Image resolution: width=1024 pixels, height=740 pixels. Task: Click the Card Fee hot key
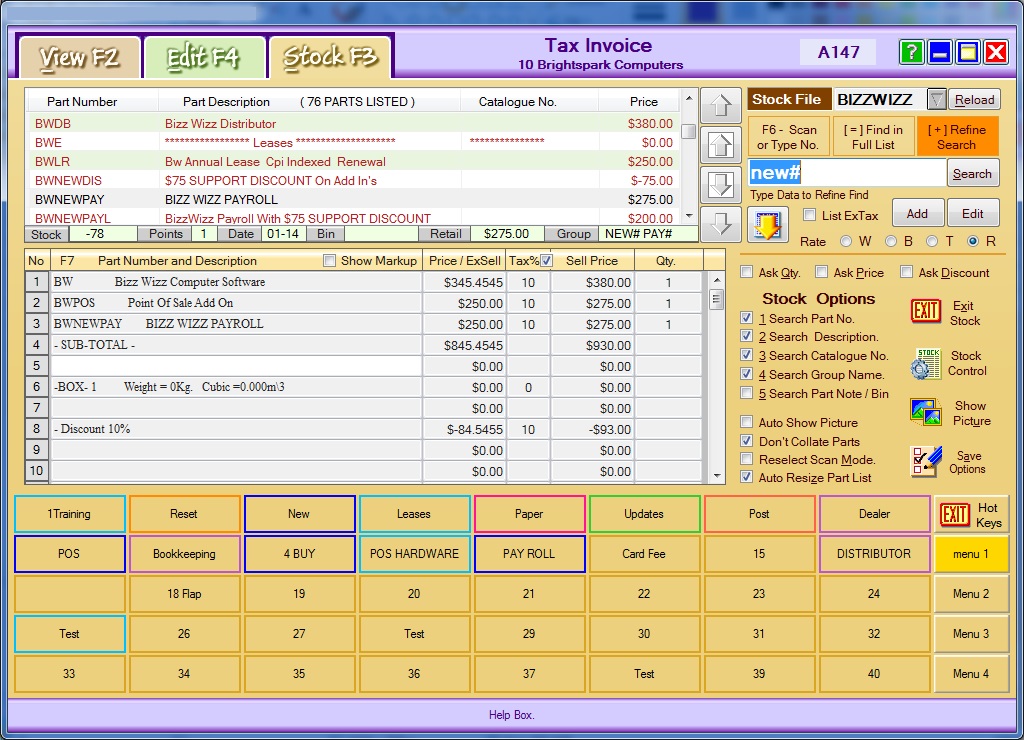644,554
